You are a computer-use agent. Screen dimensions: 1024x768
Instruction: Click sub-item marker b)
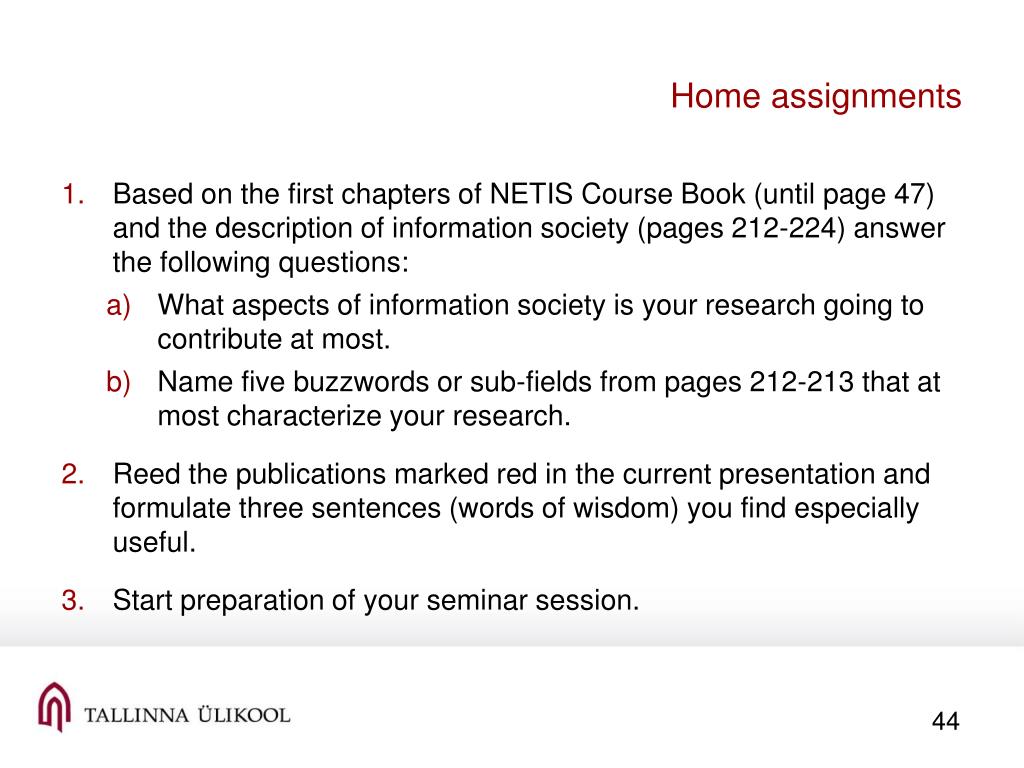coord(119,382)
